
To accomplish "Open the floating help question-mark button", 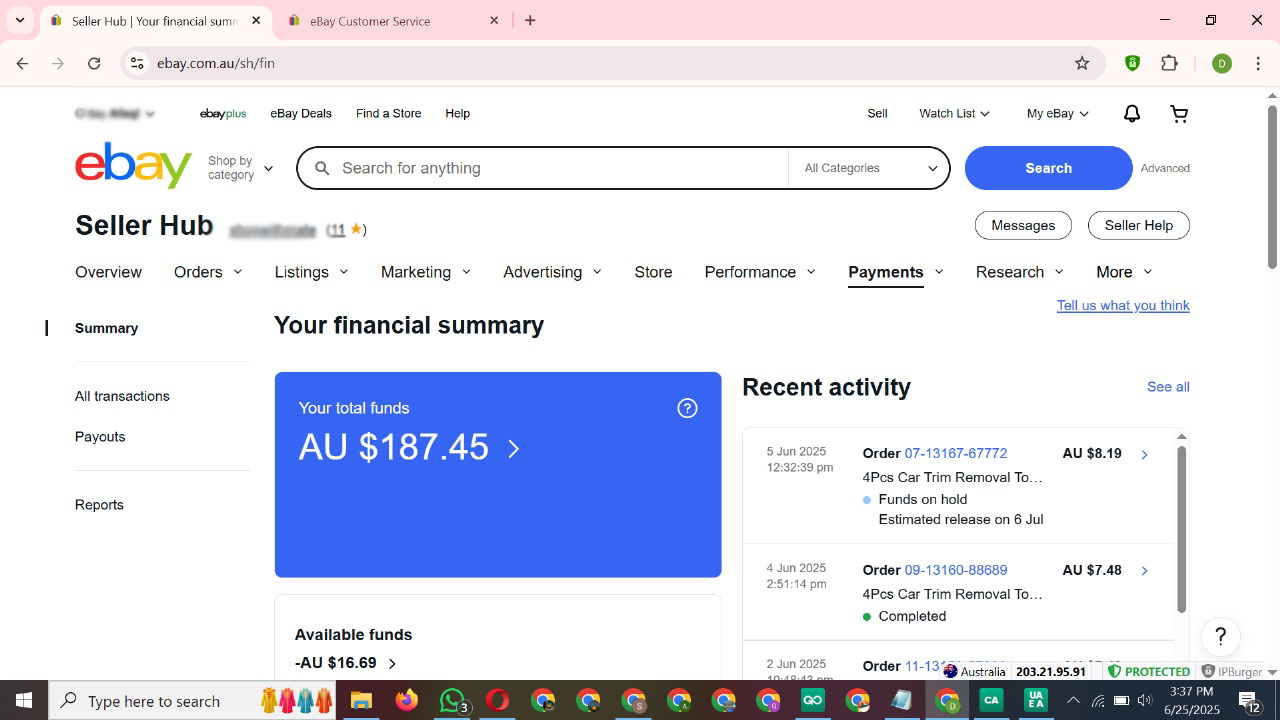I will [x=1220, y=637].
